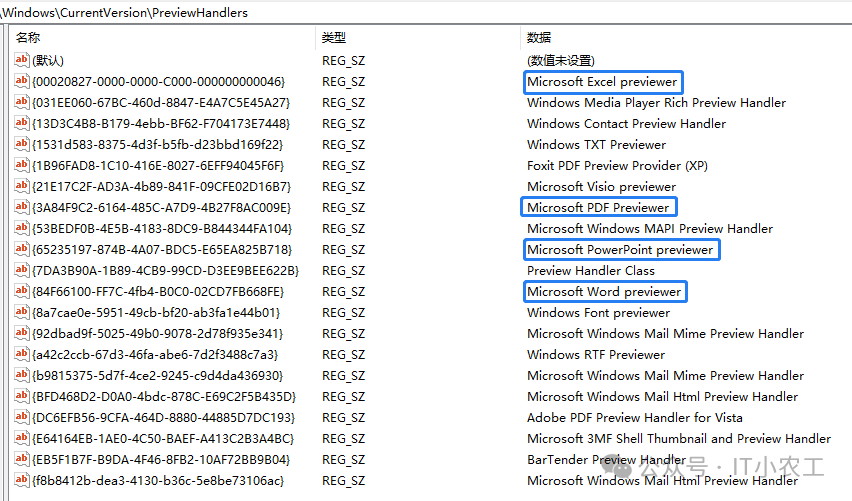852x501 pixels.
Task: Select value name {13D3C4B8-B179-4ebb-BF62-F704173E7448}
Action: click(161, 124)
